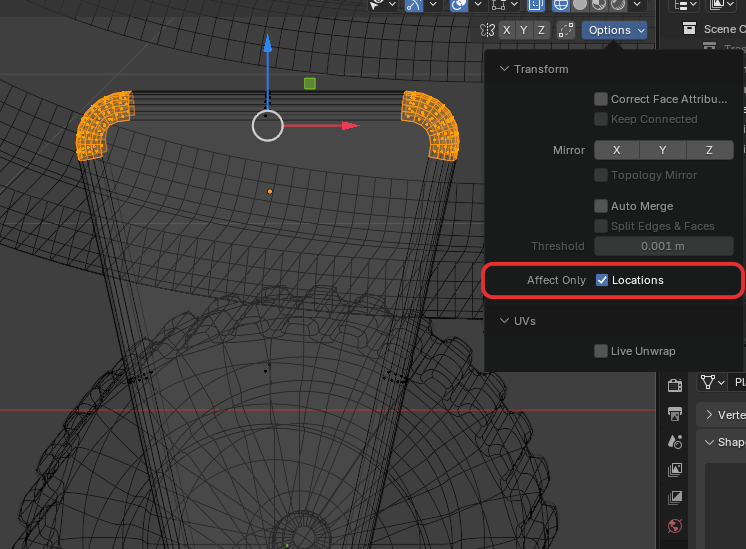The height and width of the screenshot is (549, 746).
Task: Click the blue Z-axis gizmo arrow
Action: (268, 44)
